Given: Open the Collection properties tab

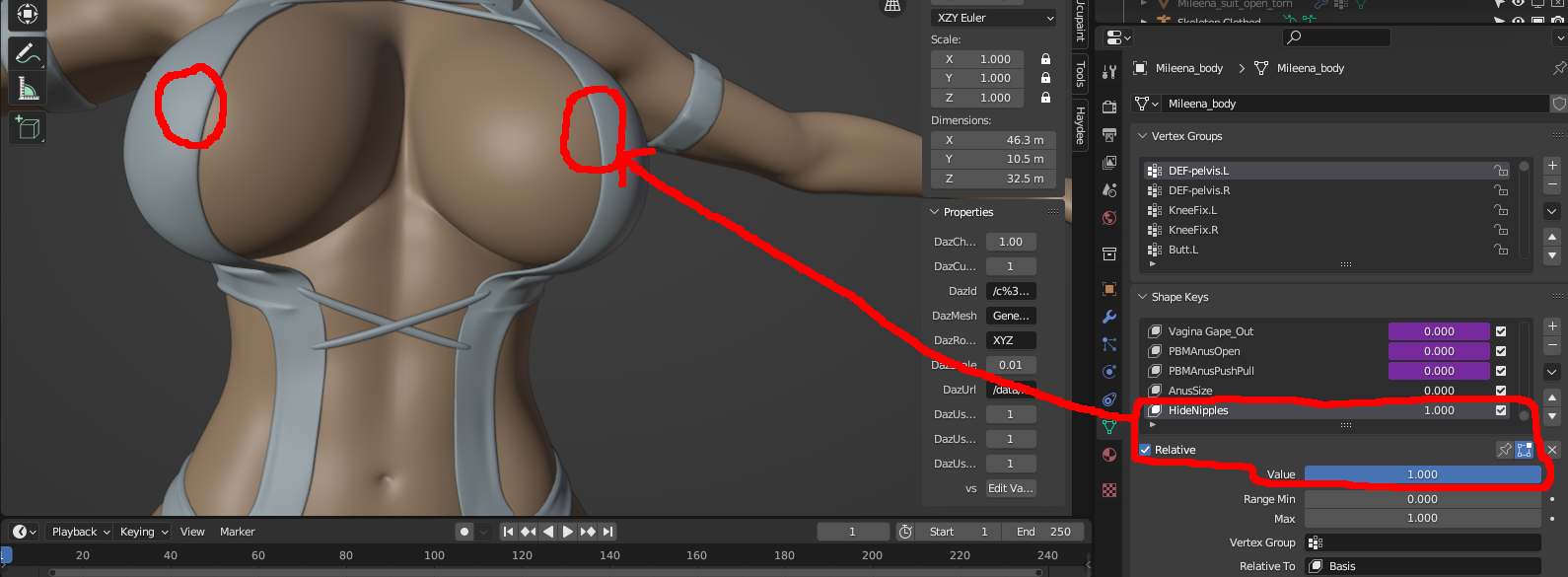Looking at the screenshot, I should click(x=1109, y=253).
